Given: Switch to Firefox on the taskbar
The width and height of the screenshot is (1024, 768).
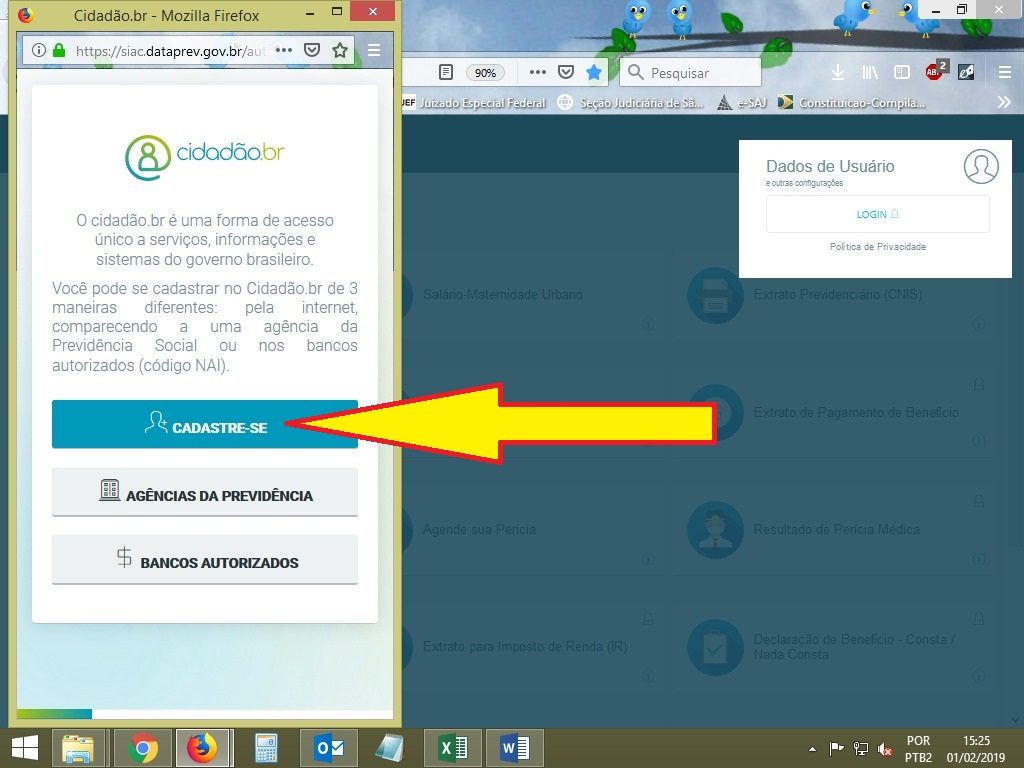Looking at the screenshot, I should tap(202, 748).
